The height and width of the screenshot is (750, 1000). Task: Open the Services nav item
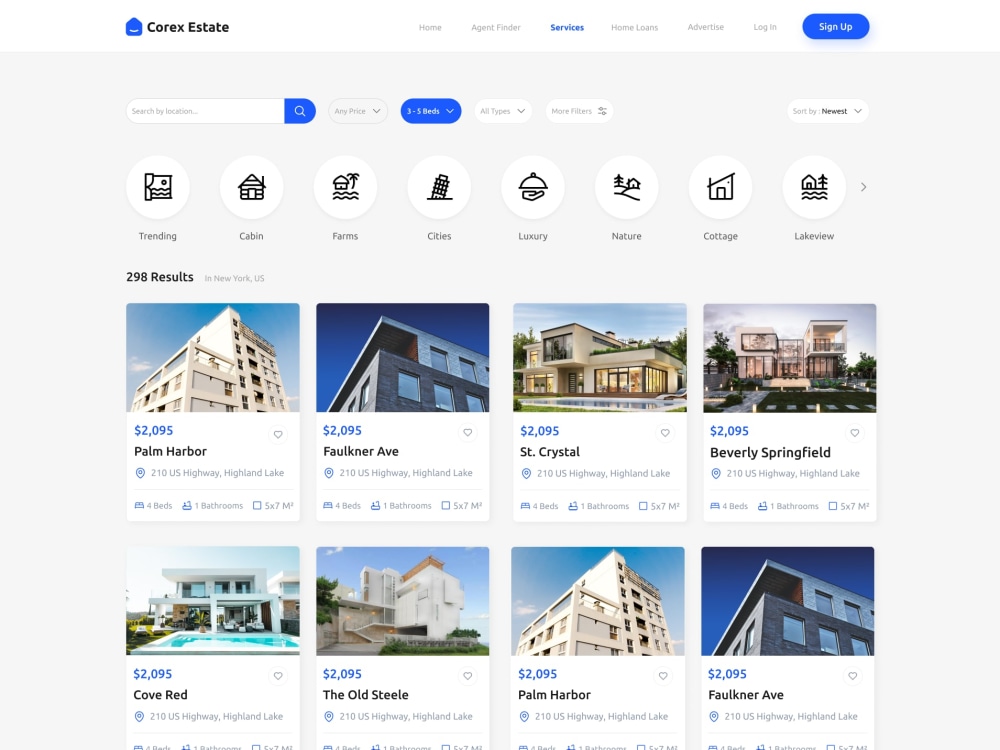coord(567,27)
